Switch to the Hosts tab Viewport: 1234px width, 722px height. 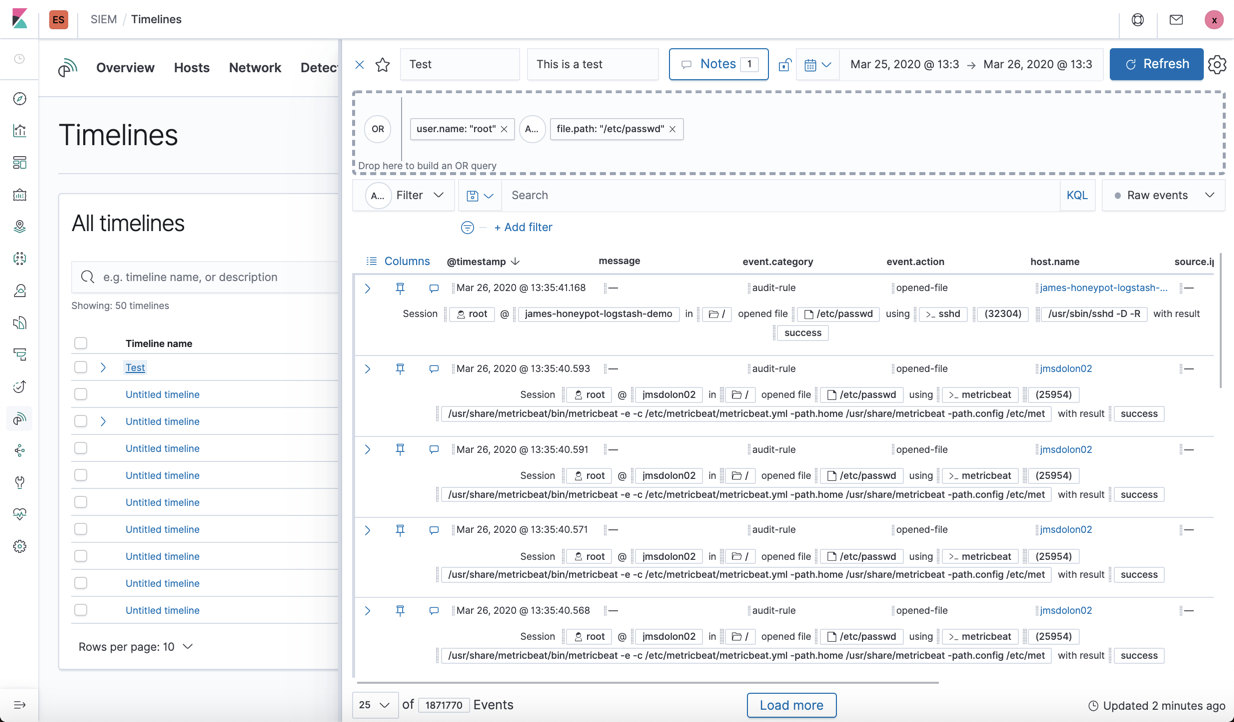192,68
